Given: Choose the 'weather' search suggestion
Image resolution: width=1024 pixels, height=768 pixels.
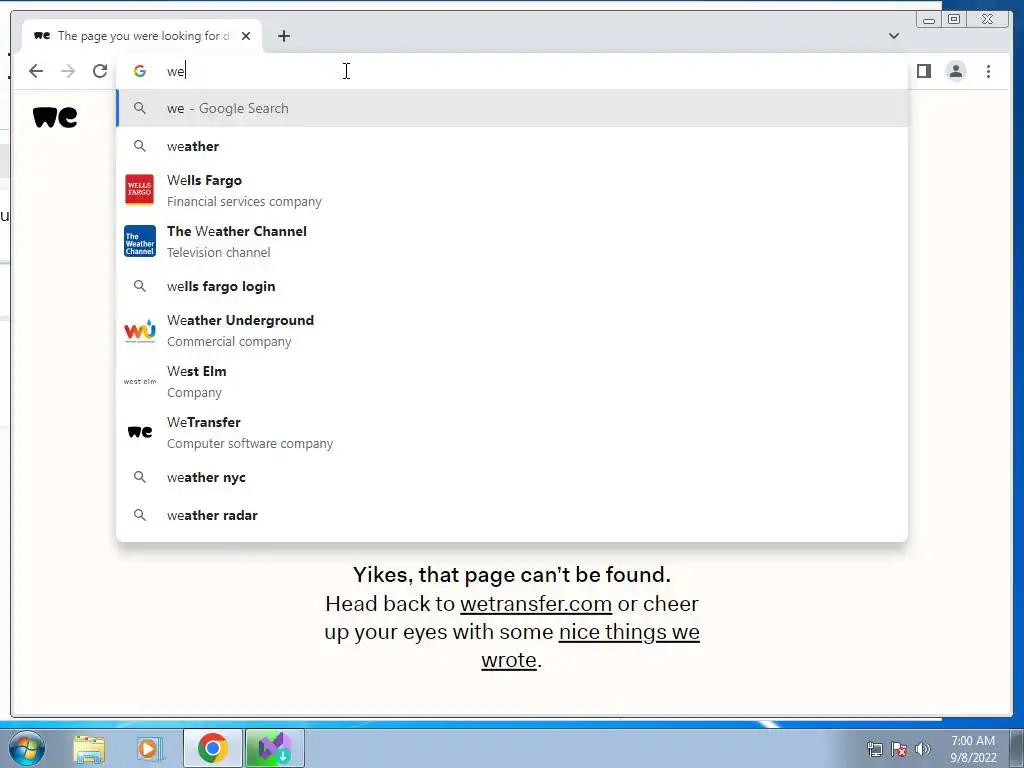Looking at the screenshot, I should click(512, 146).
